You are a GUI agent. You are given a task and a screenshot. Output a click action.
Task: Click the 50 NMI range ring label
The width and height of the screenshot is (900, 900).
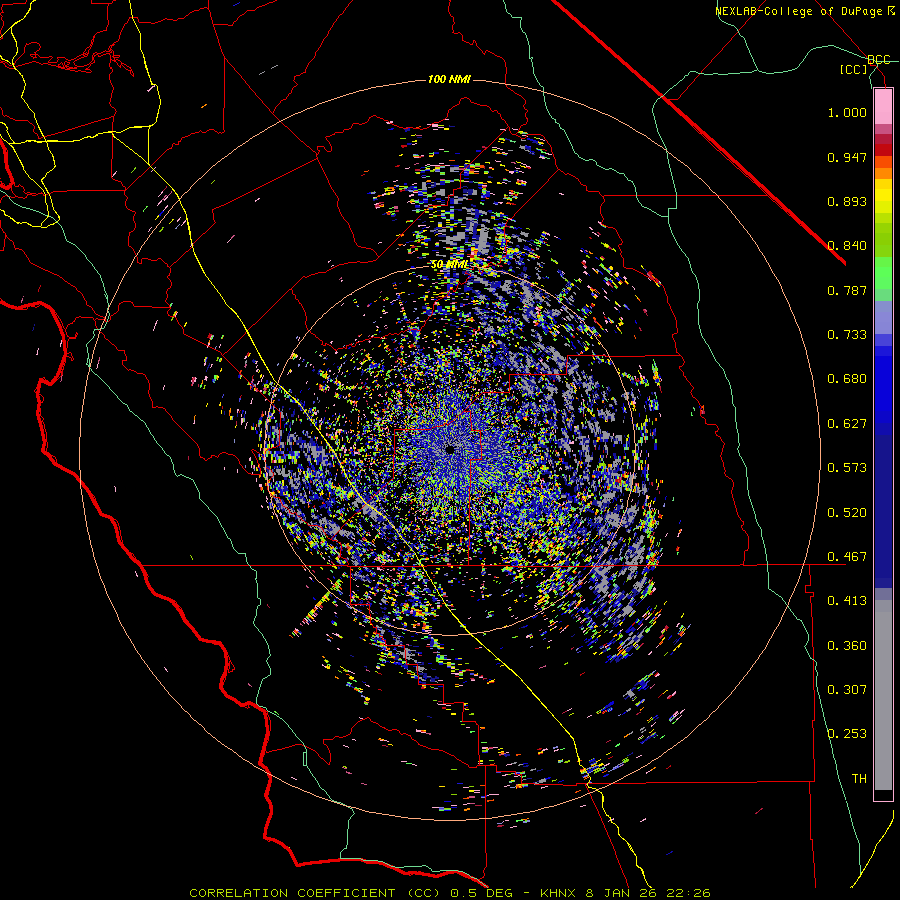449,265
